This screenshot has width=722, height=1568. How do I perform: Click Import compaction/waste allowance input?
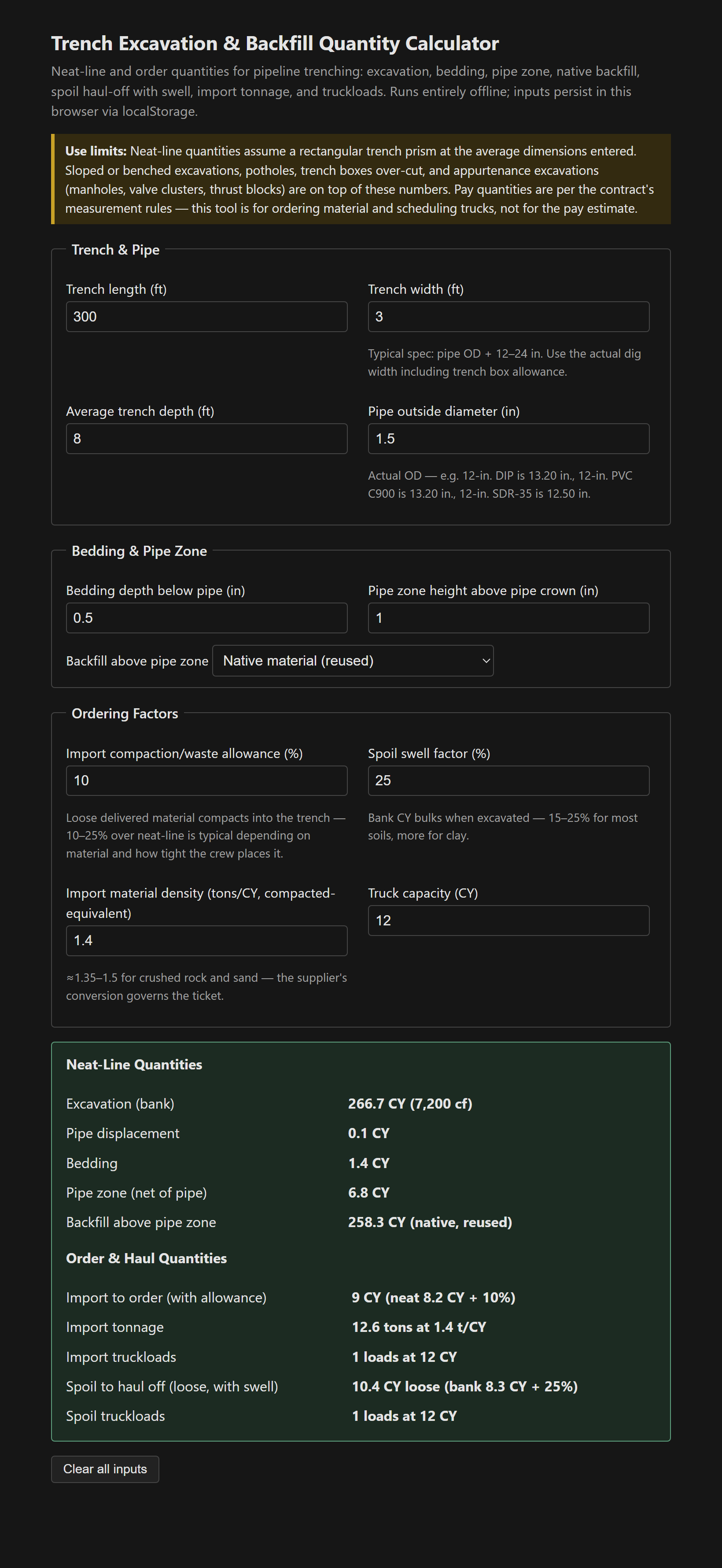(x=207, y=780)
